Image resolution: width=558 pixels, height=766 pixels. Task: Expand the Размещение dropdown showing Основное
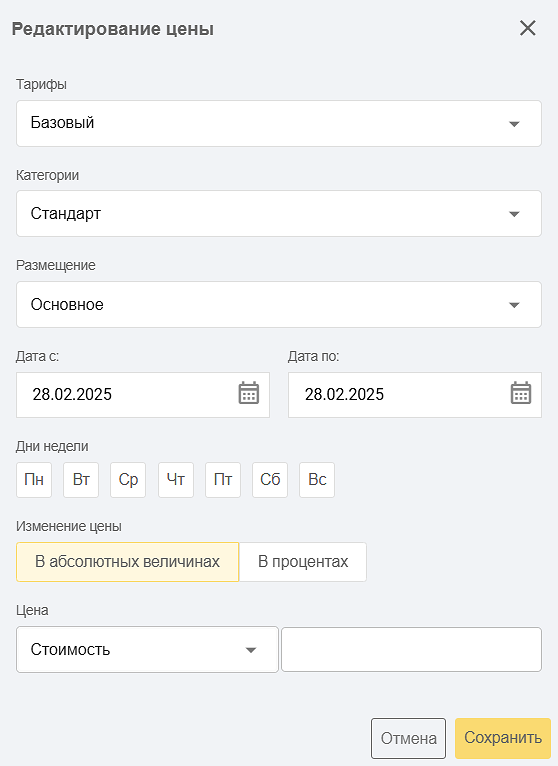pos(279,304)
